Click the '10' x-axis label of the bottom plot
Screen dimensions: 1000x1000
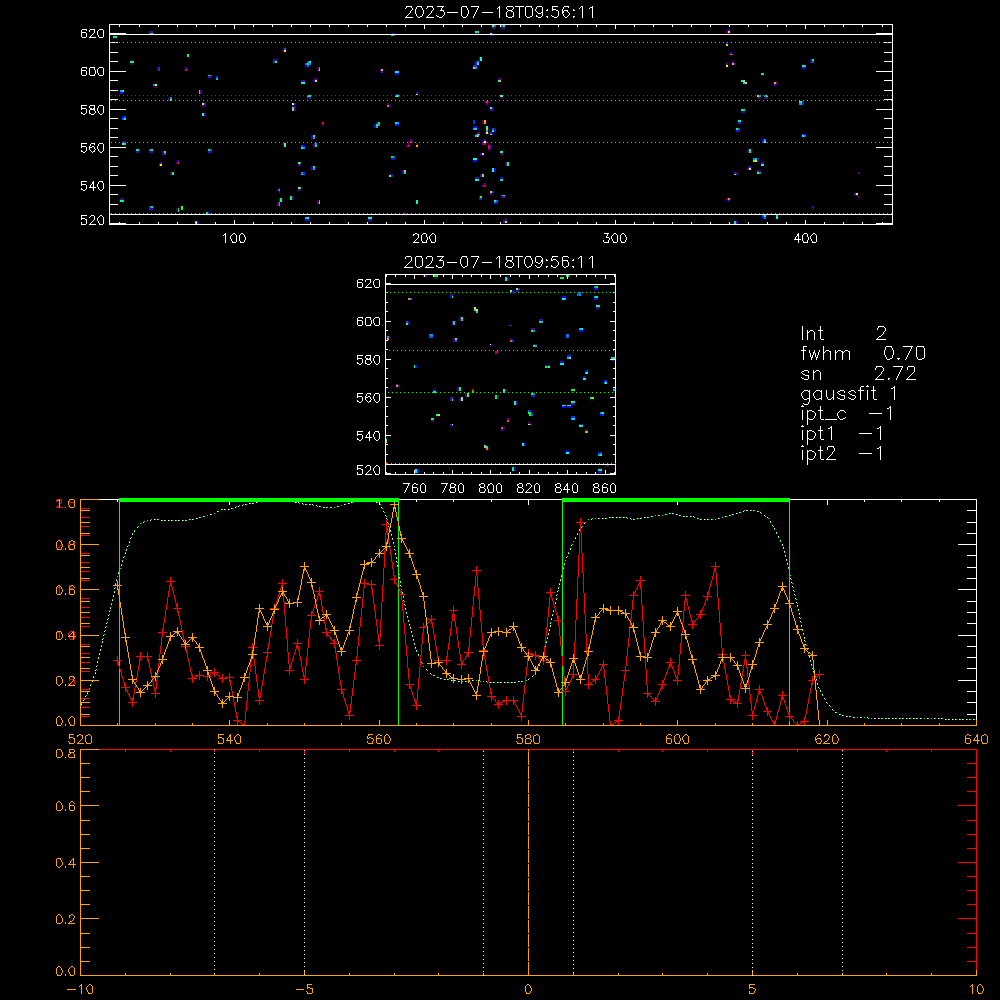click(976, 990)
